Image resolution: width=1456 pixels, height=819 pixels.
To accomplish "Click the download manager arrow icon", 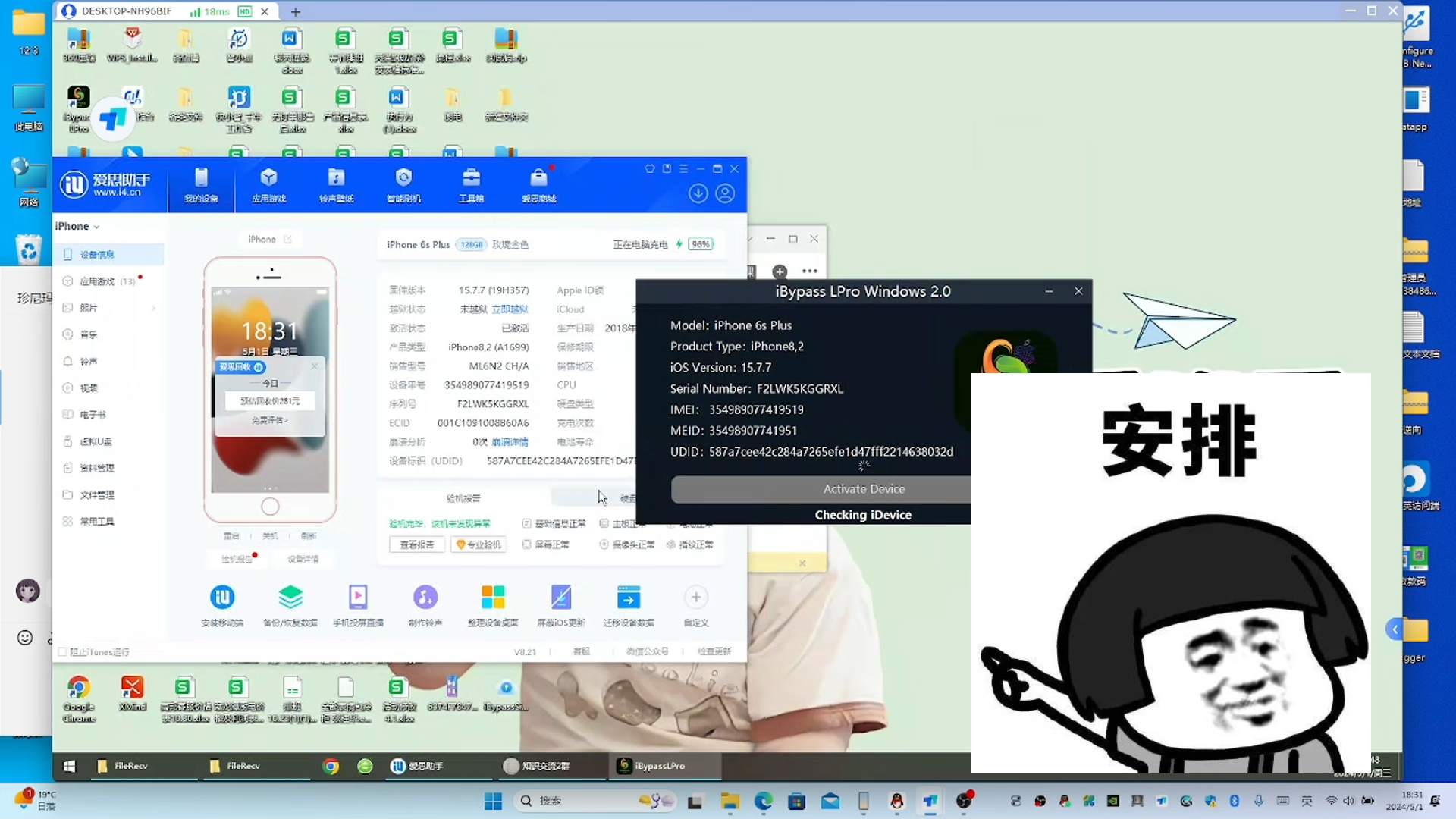I will (x=698, y=193).
